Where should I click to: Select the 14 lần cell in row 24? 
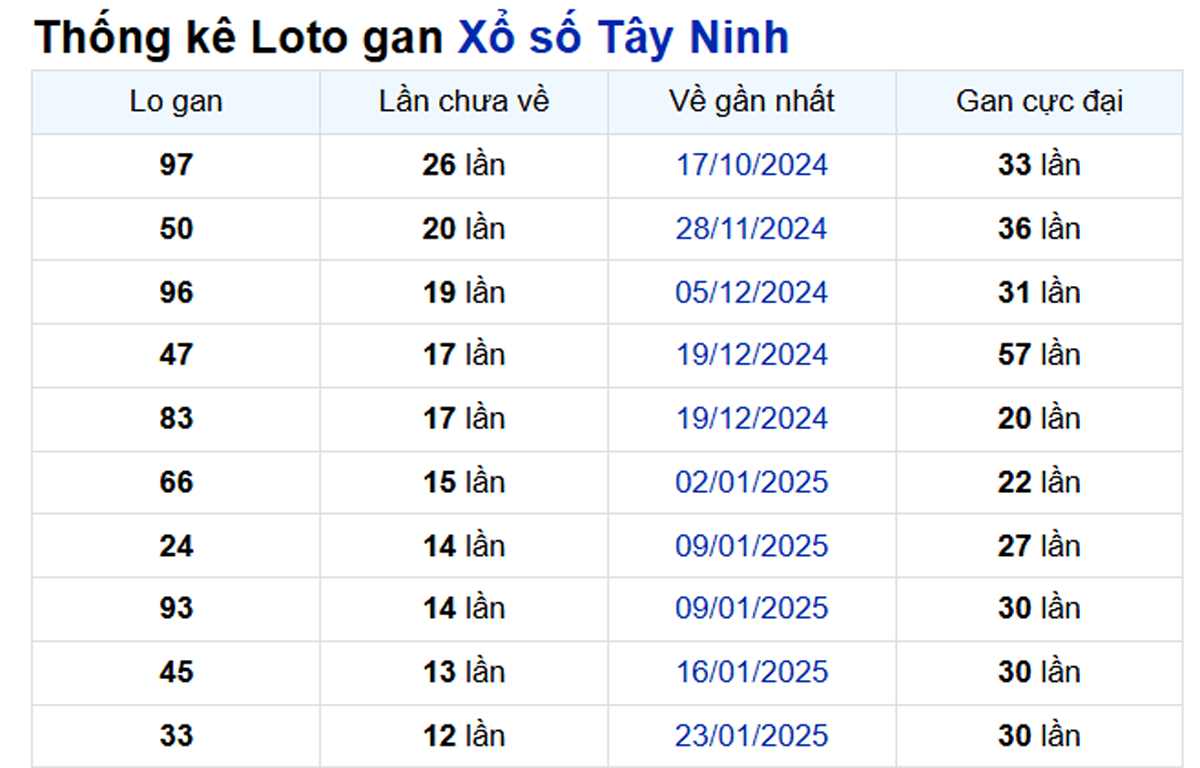(x=464, y=546)
